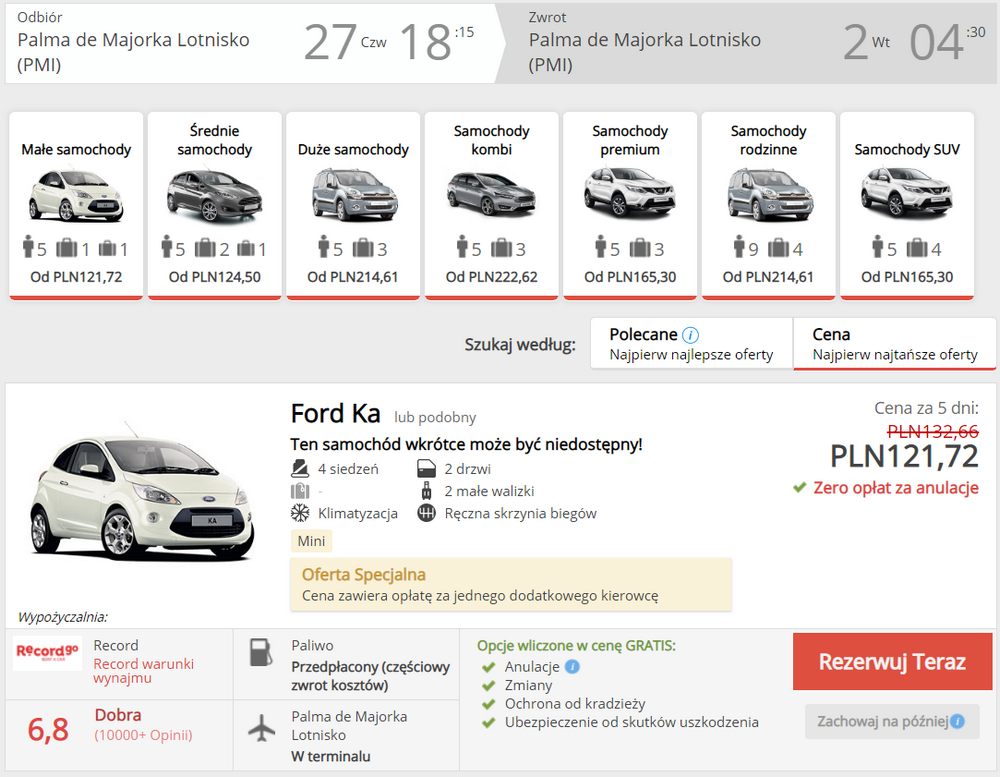
Task: Click the green check beside Ubezpieczenie od skutków uszkodzenia
Action: pos(489,723)
